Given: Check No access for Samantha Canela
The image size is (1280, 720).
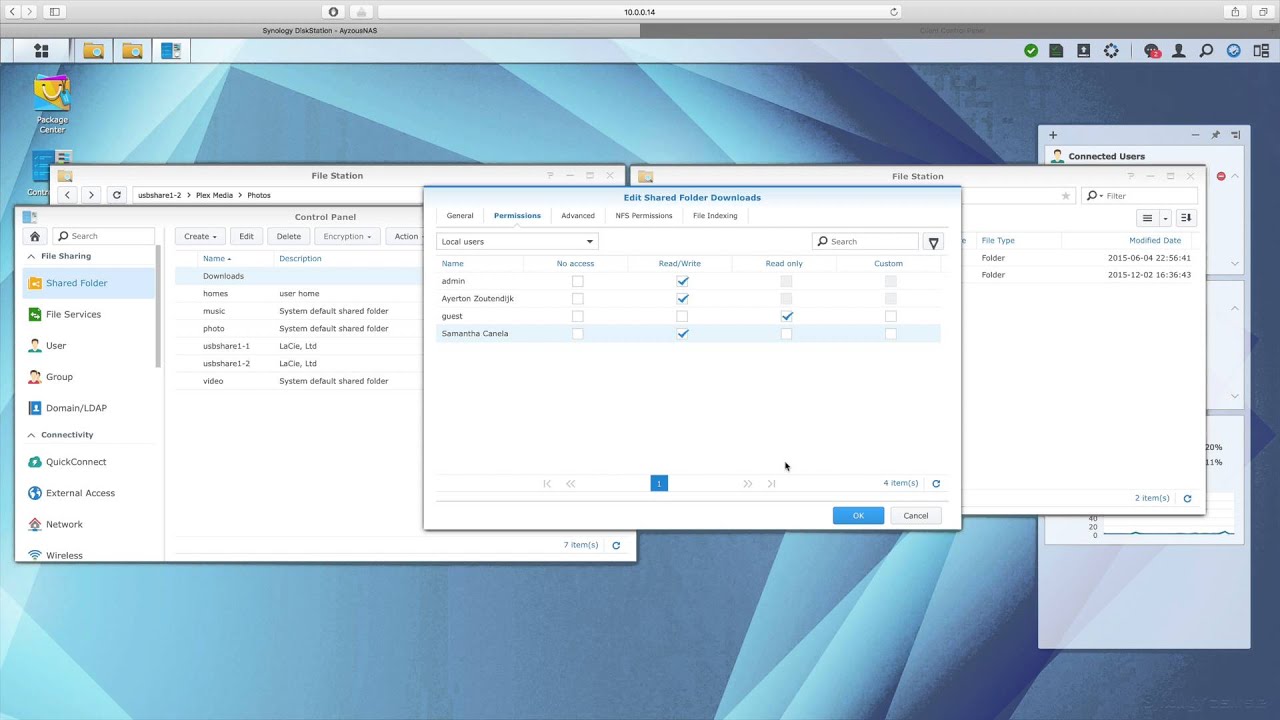Looking at the screenshot, I should pos(577,333).
